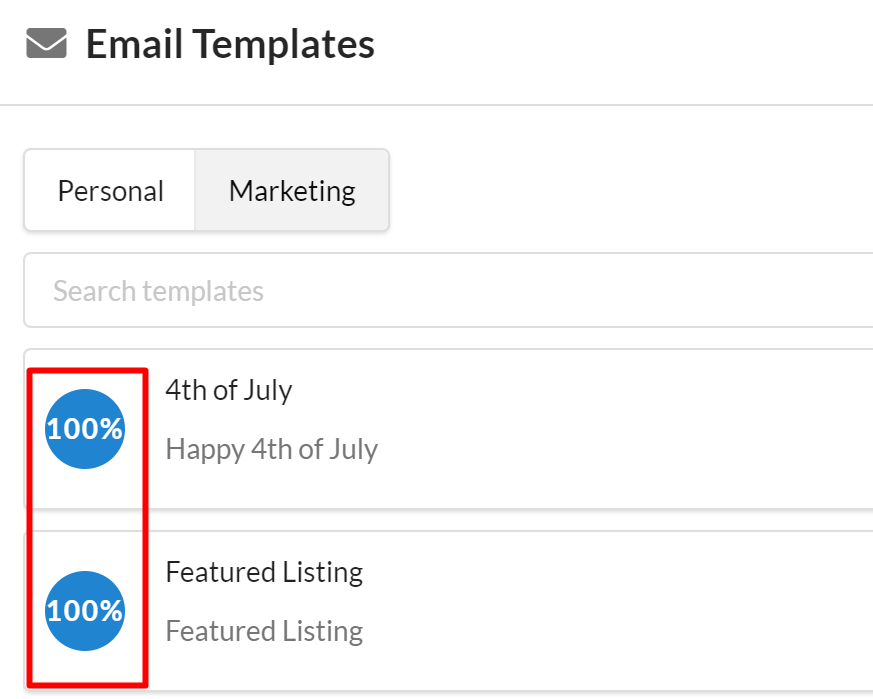873x699 pixels.
Task: Click the word "Personal" in the tab switcher
Action: click(x=110, y=191)
